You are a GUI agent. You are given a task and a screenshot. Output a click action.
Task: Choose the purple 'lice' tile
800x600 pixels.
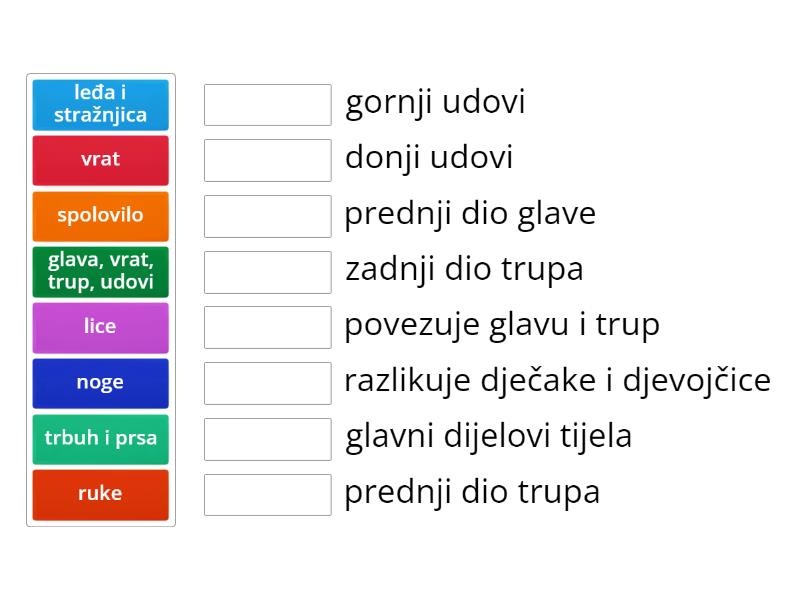click(x=100, y=327)
